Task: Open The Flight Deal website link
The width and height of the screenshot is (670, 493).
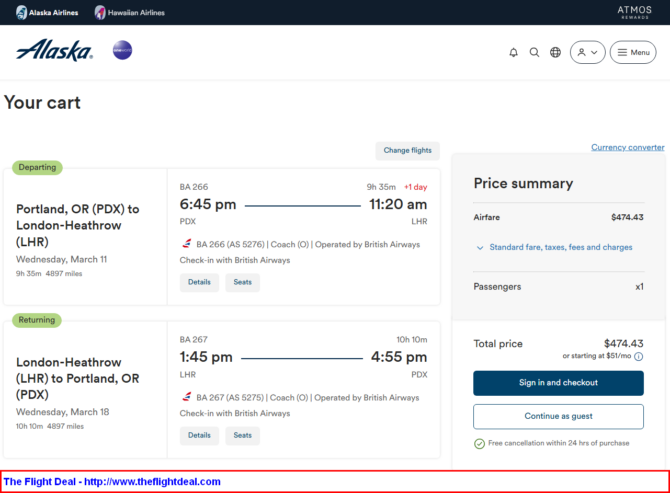Action: click(112, 482)
